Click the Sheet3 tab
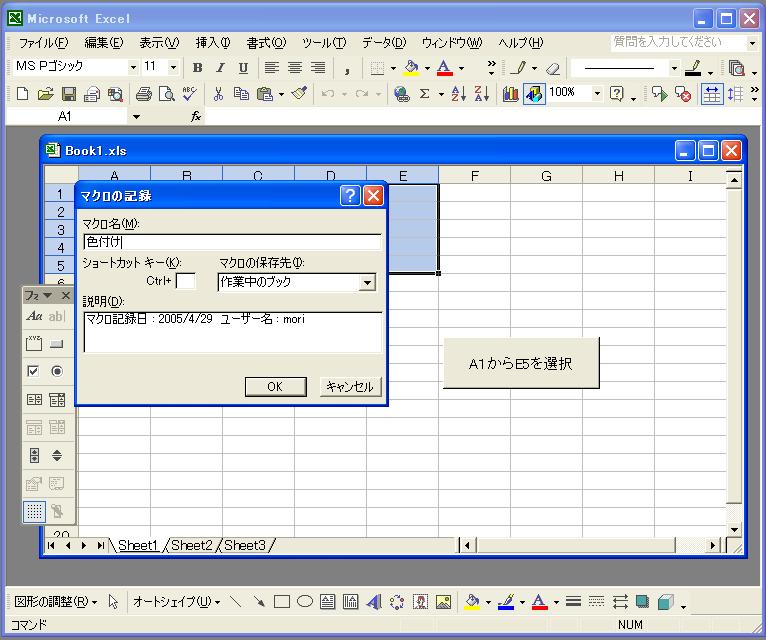The width and height of the screenshot is (766, 640). click(x=245, y=545)
